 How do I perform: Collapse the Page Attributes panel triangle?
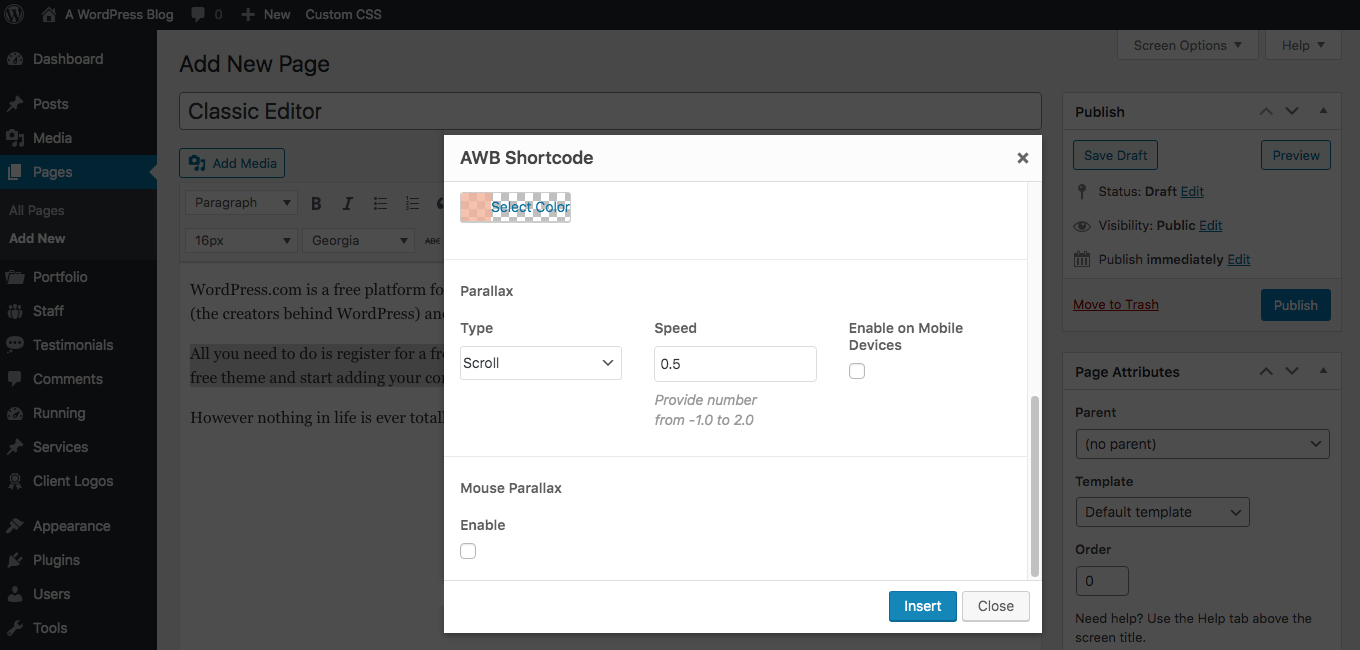(x=1323, y=372)
